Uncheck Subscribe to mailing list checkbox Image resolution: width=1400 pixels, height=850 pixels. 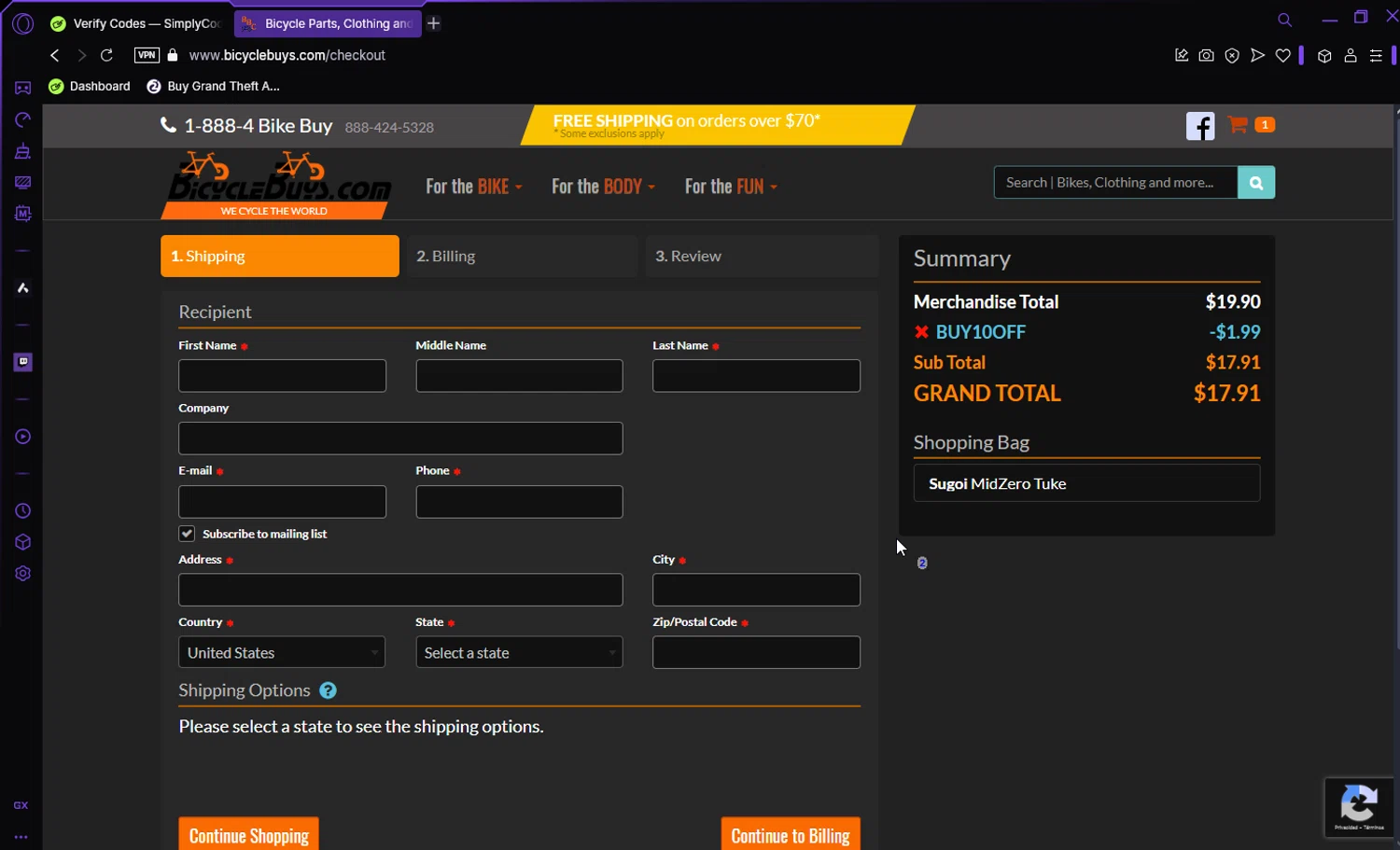coord(187,534)
